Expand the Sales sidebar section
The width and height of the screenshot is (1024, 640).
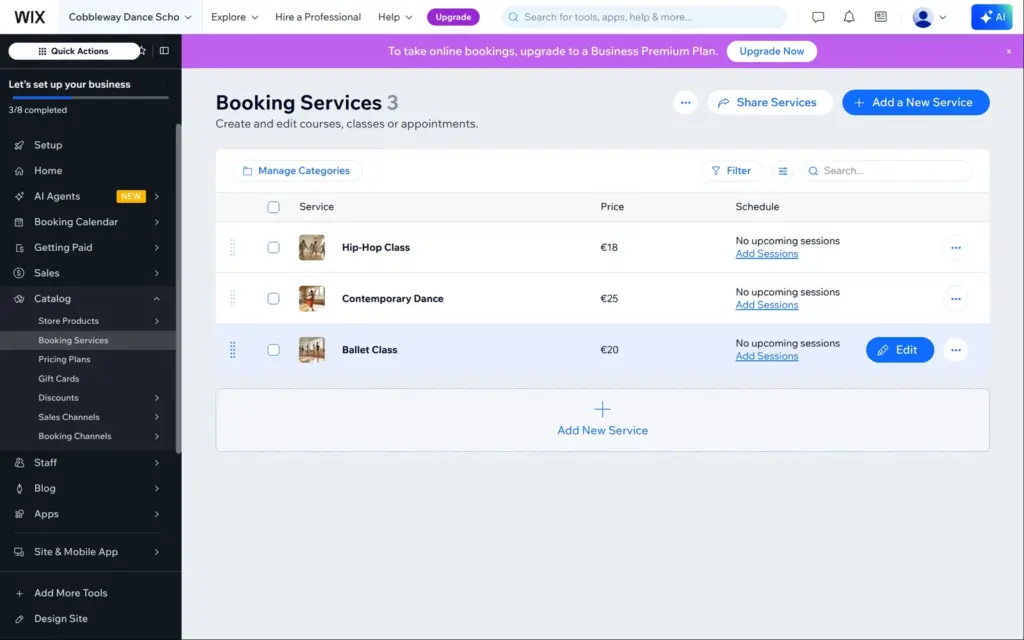point(157,273)
